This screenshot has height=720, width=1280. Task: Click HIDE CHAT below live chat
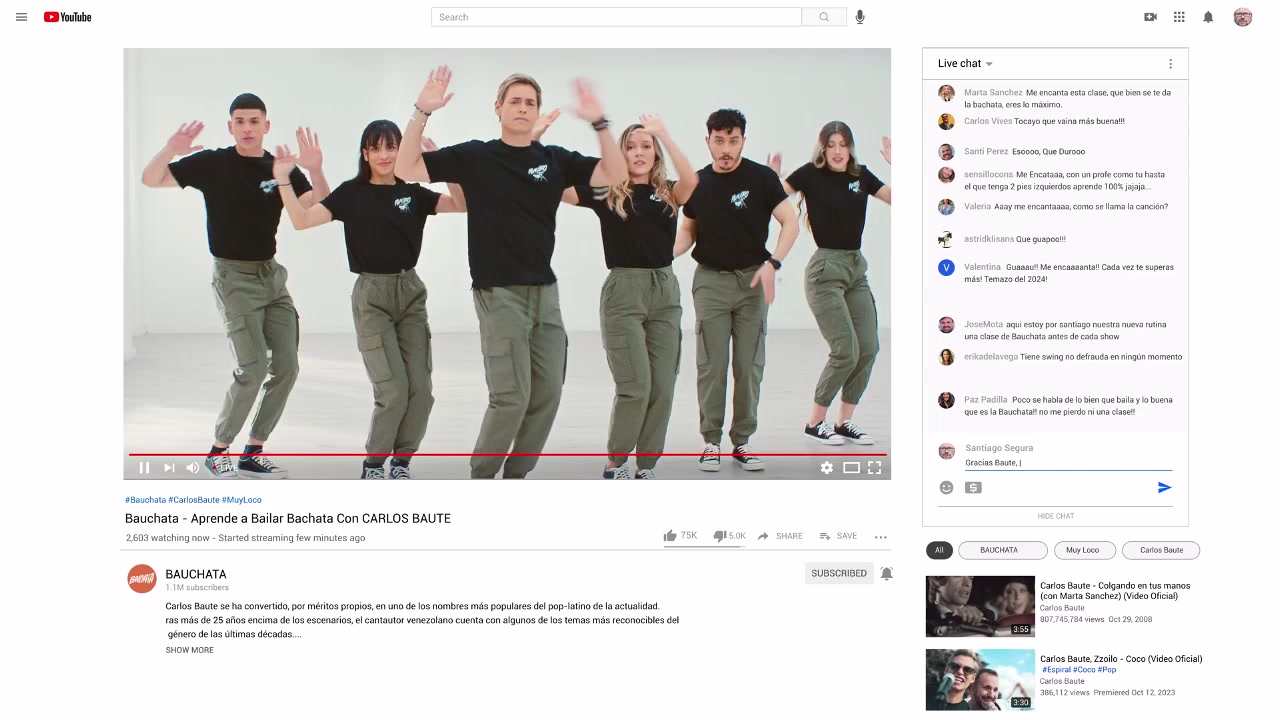coord(1056,516)
